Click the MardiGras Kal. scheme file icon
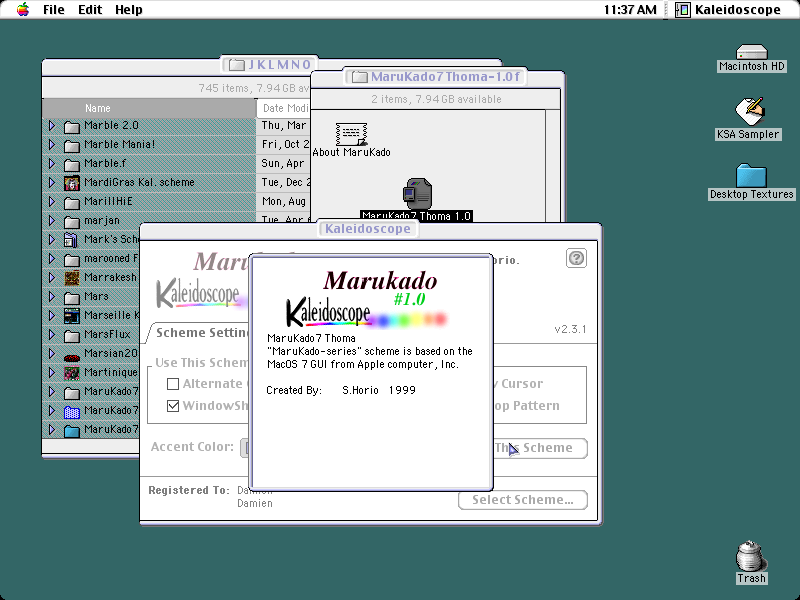Viewport: 800px width, 600px height. tap(72, 183)
